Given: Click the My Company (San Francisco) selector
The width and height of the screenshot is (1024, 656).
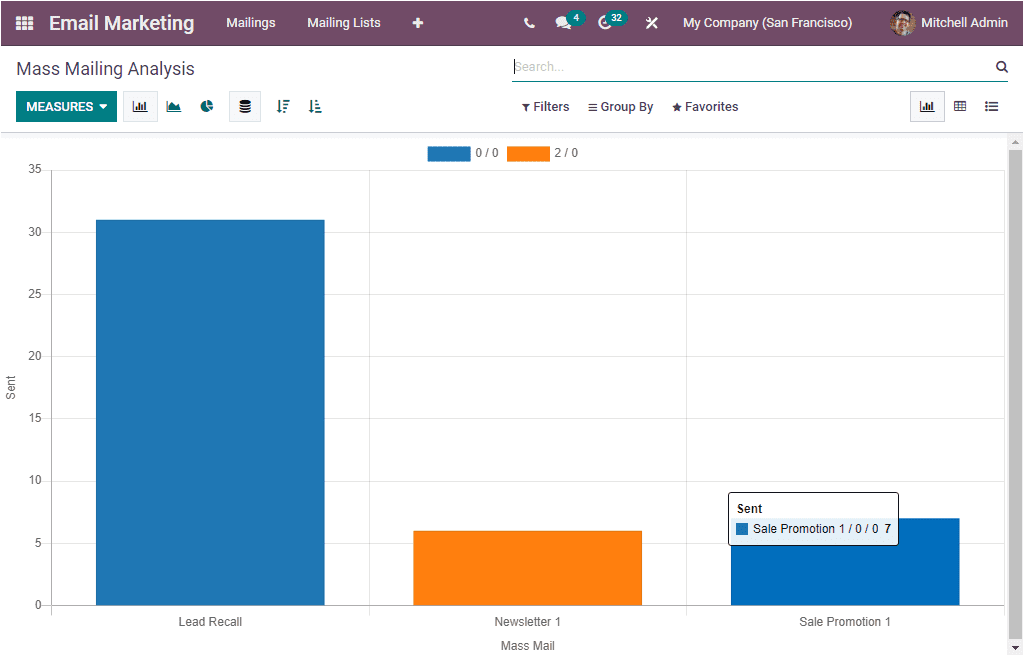Looking at the screenshot, I should coord(767,22).
